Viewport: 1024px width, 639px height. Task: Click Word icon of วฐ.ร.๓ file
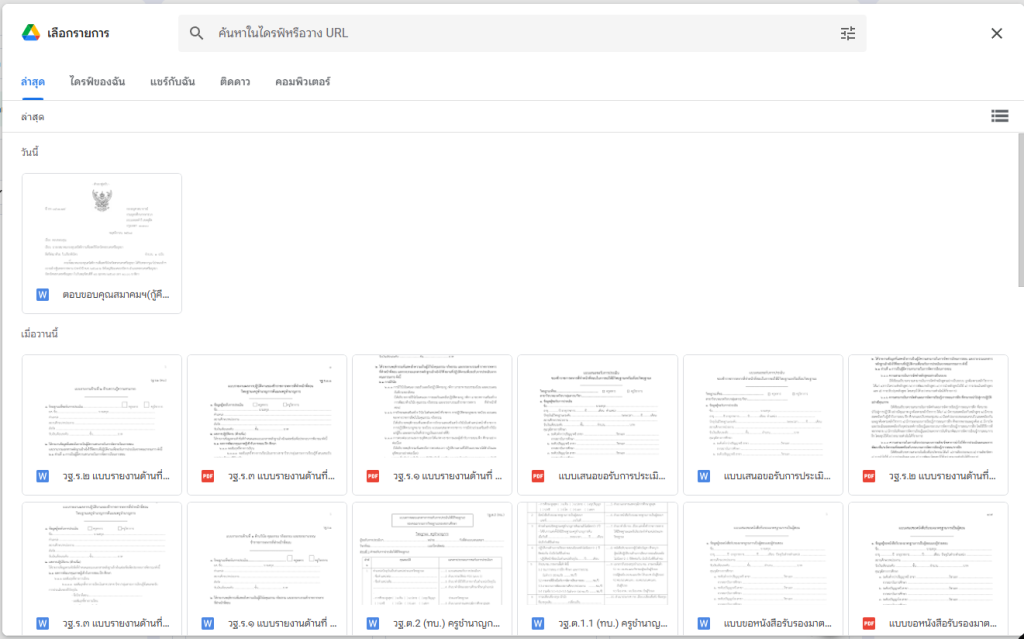click(x=42, y=623)
